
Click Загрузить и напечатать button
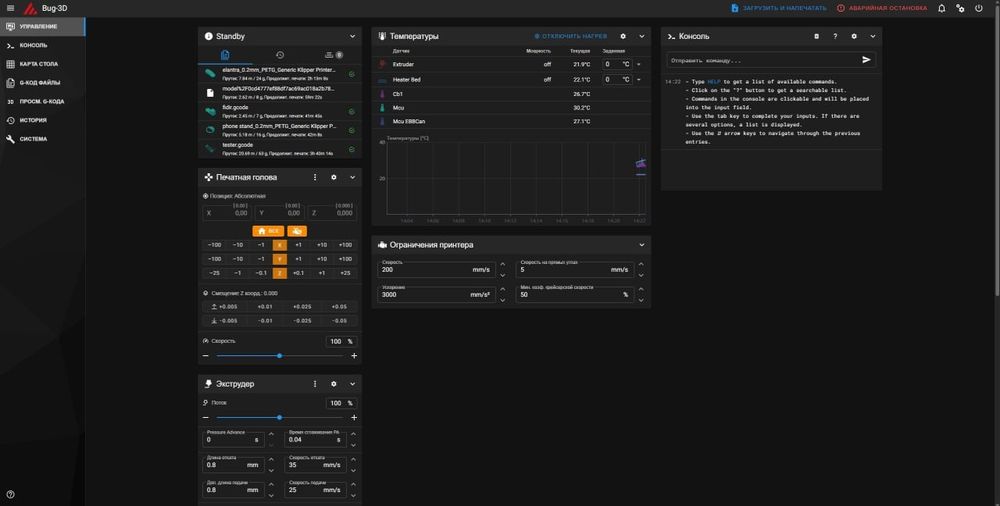click(779, 8)
